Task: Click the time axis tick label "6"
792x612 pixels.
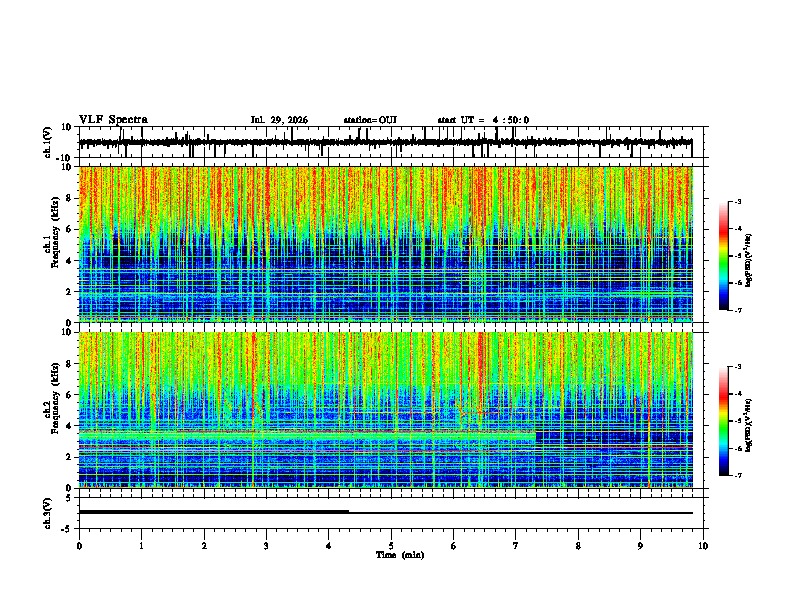Action: (454, 546)
